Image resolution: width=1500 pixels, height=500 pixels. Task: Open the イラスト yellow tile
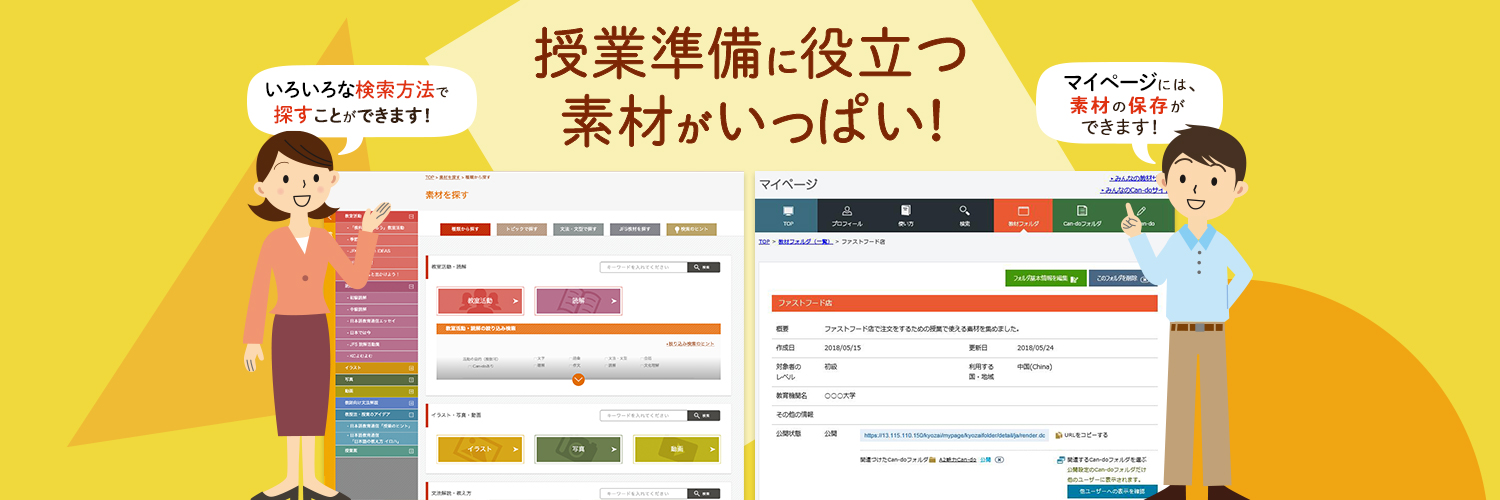[480, 449]
